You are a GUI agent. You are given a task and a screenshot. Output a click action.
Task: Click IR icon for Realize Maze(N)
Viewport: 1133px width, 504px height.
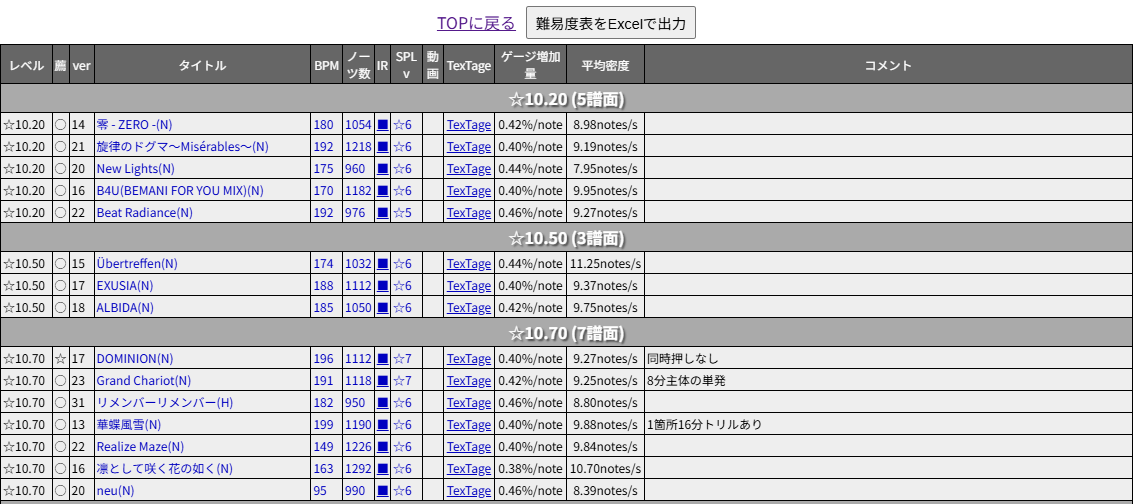pos(383,446)
